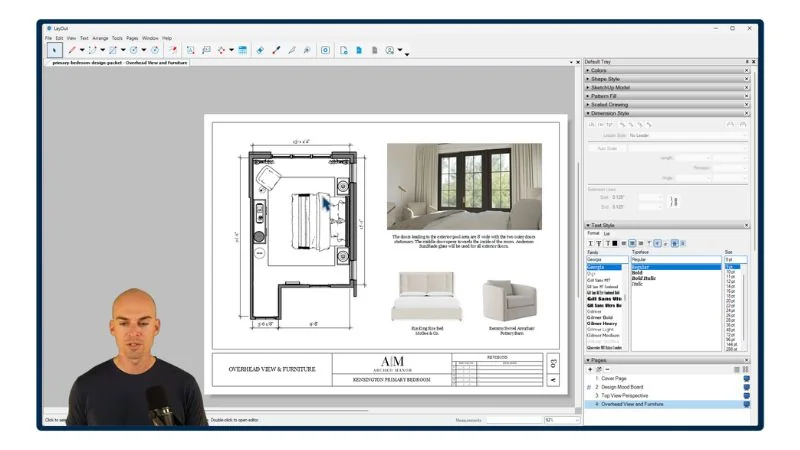
Task: Choose the Bold typeface option
Action: point(637,273)
